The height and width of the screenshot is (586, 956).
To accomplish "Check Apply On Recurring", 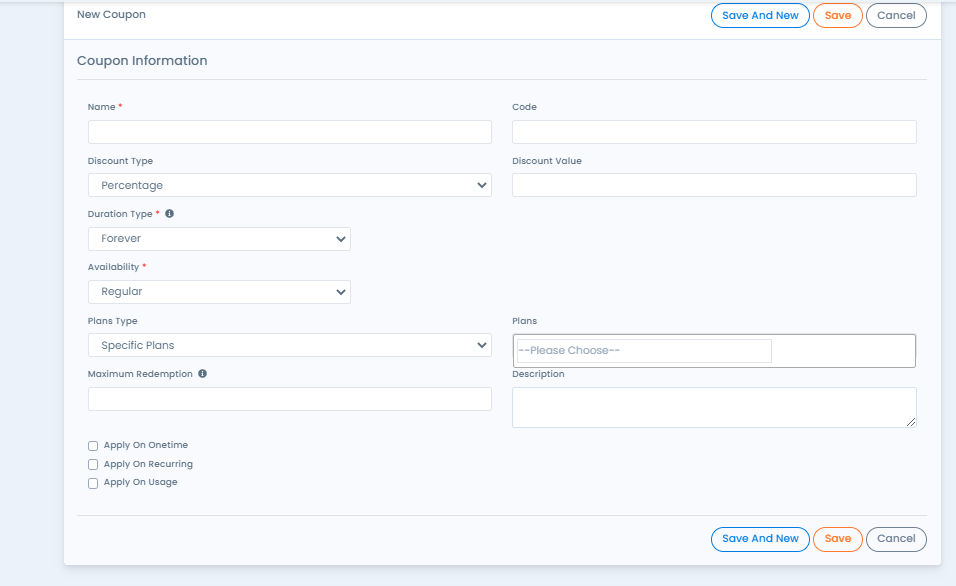I will [x=93, y=464].
